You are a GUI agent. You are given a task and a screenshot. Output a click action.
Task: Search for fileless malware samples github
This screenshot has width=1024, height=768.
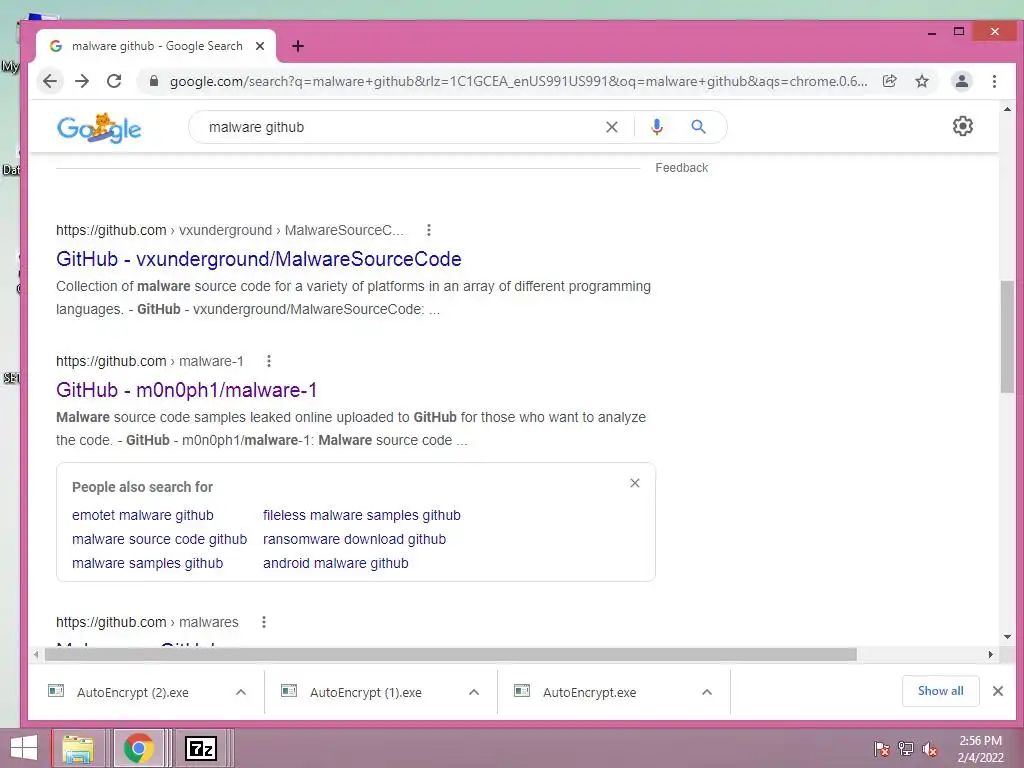click(x=362, y=515)
